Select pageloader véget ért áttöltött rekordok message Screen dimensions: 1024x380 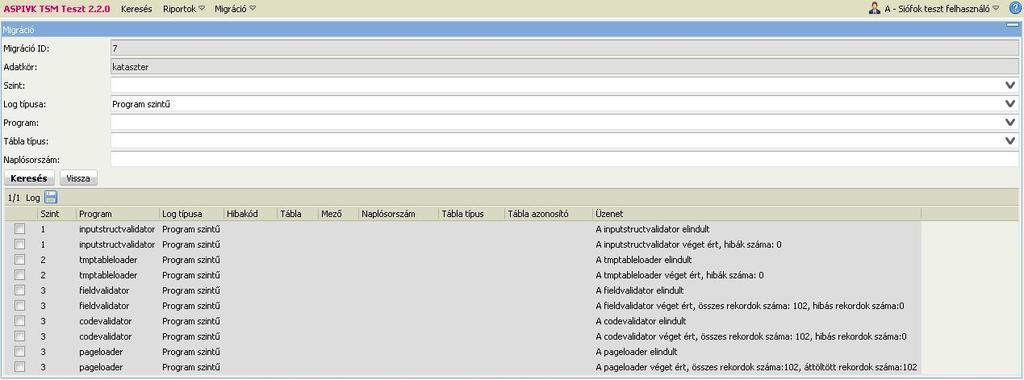pos(756,367)
